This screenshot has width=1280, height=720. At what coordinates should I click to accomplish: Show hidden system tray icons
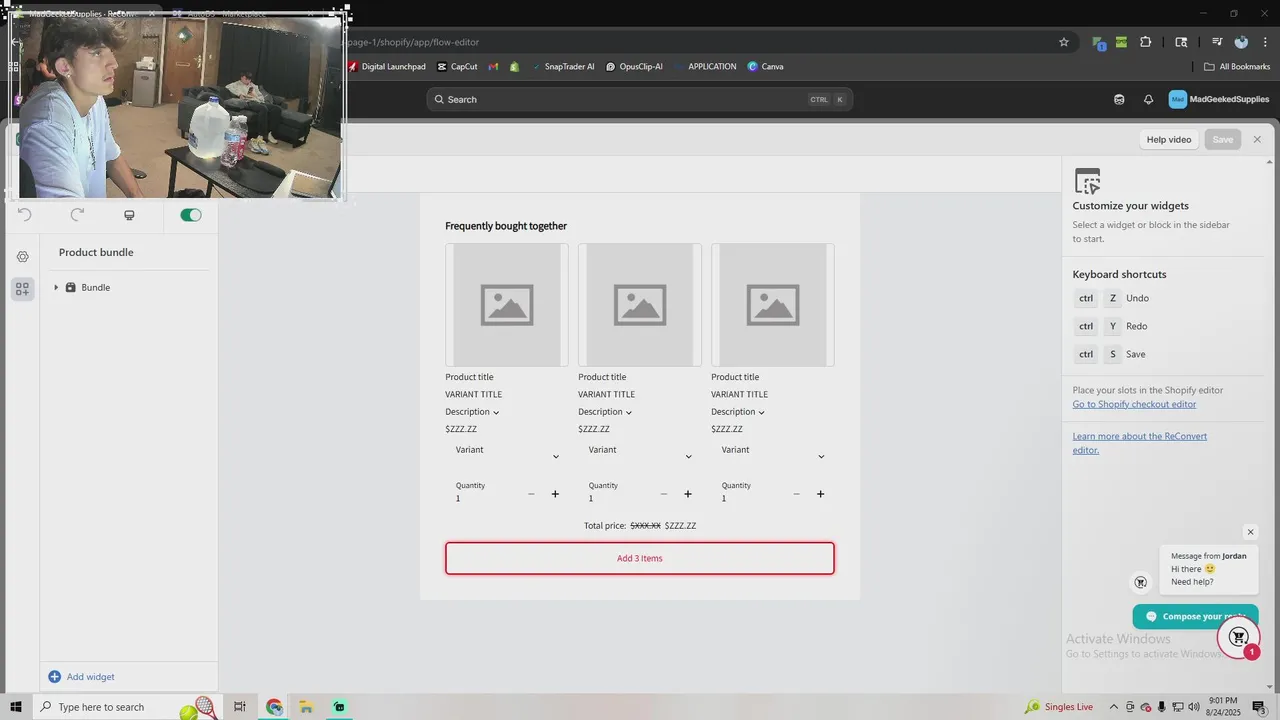1115,707
